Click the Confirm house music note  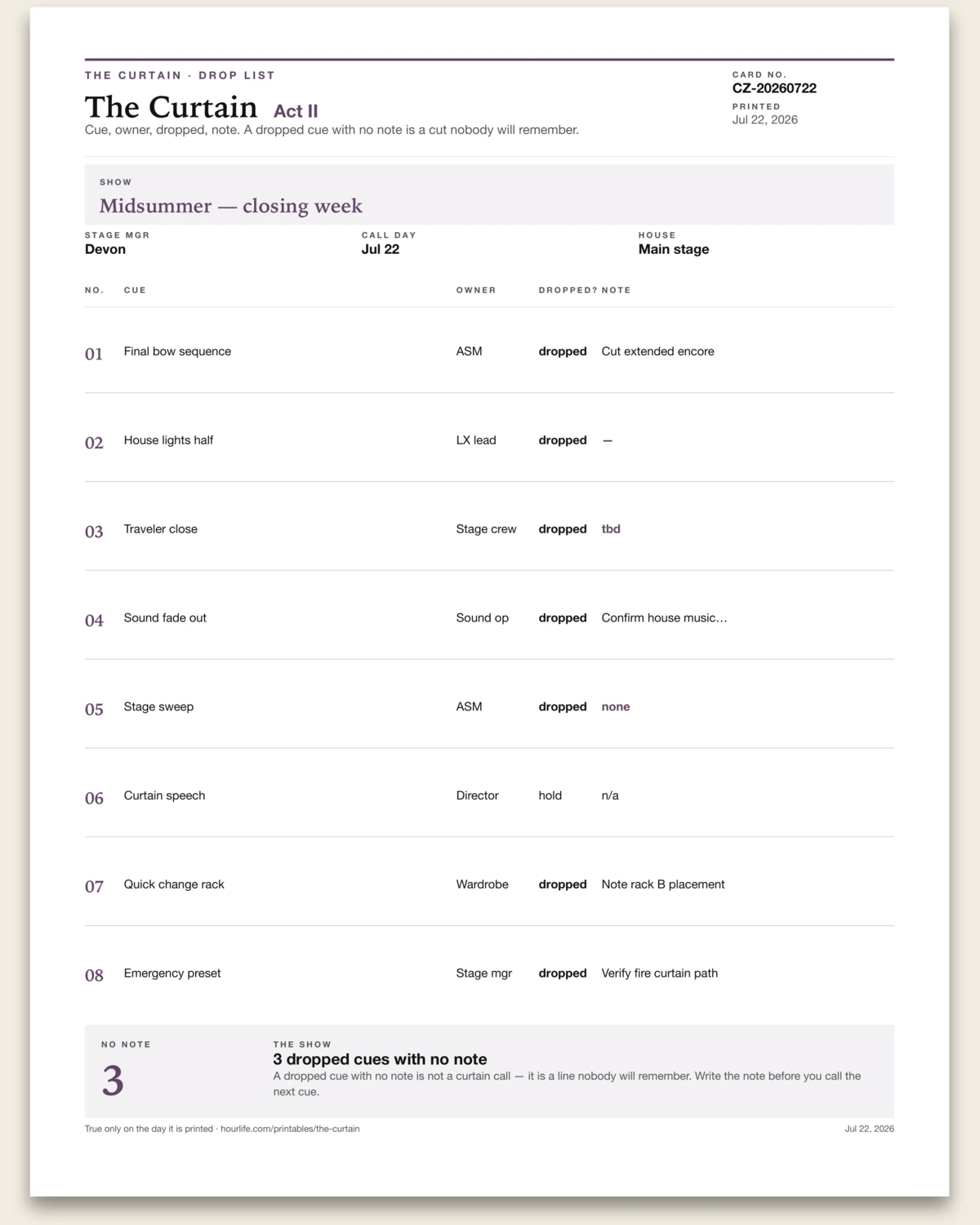tap(665, 618)
